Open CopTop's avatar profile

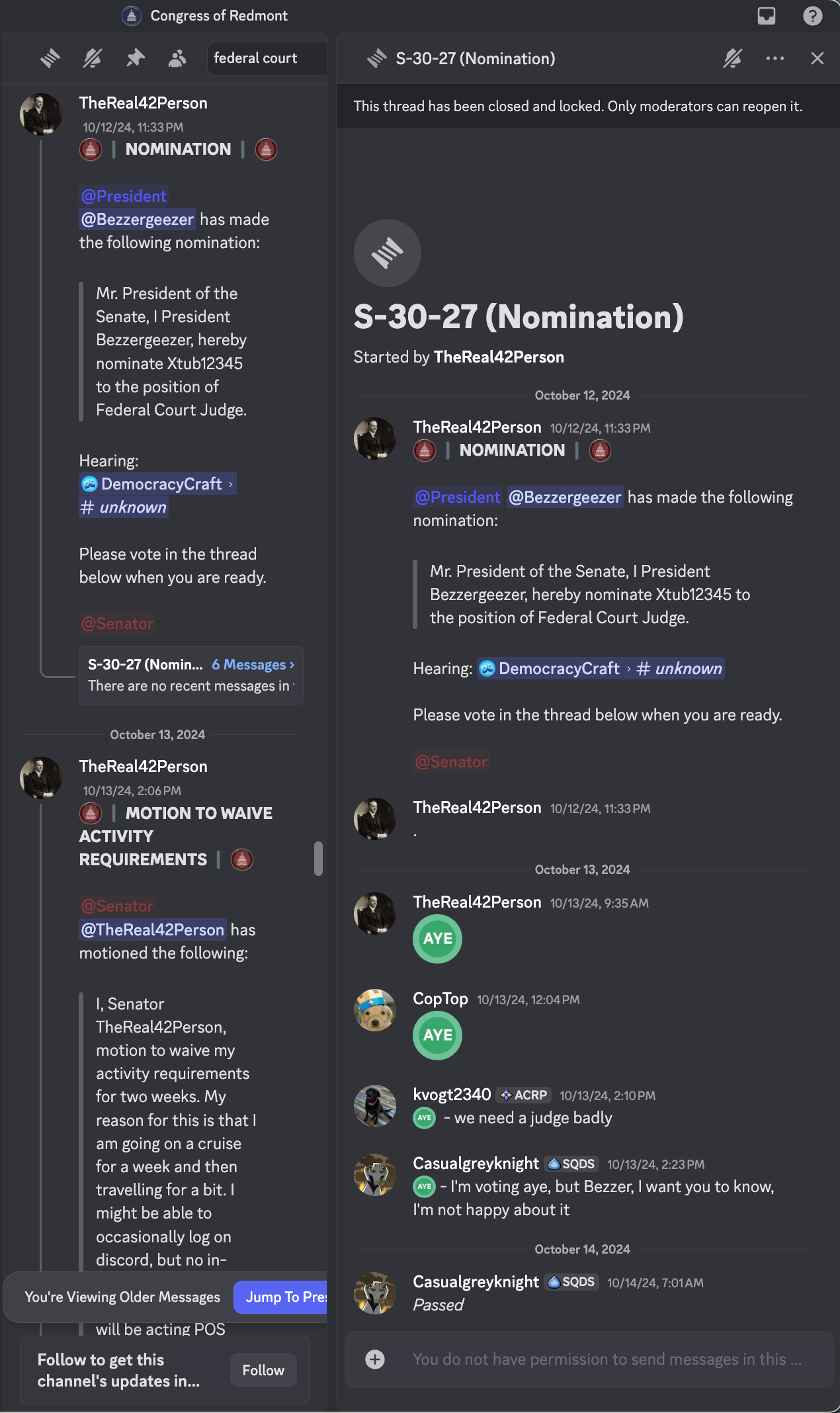tap(375, 1009)
